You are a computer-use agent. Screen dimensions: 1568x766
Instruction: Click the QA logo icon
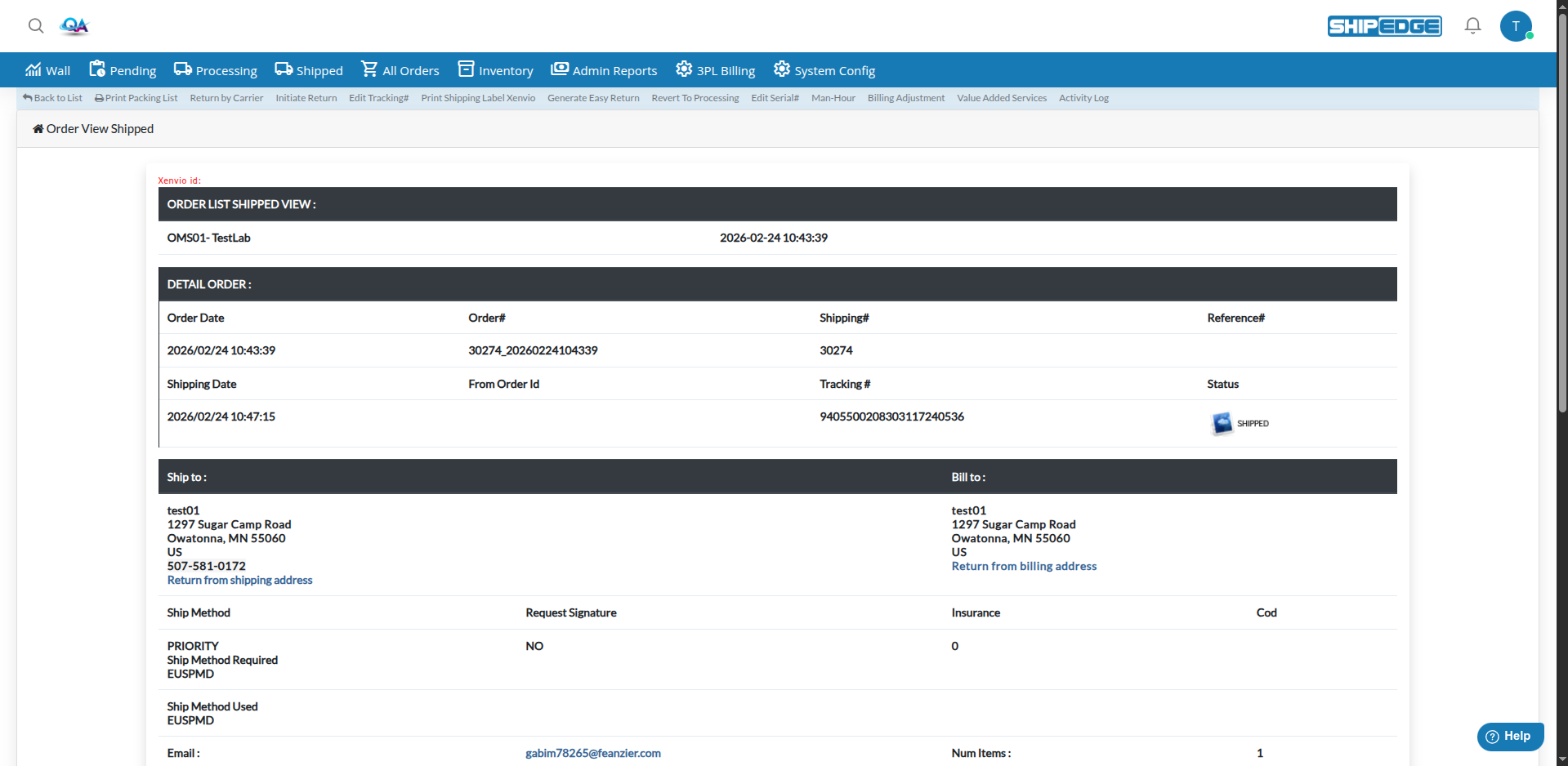74,26
